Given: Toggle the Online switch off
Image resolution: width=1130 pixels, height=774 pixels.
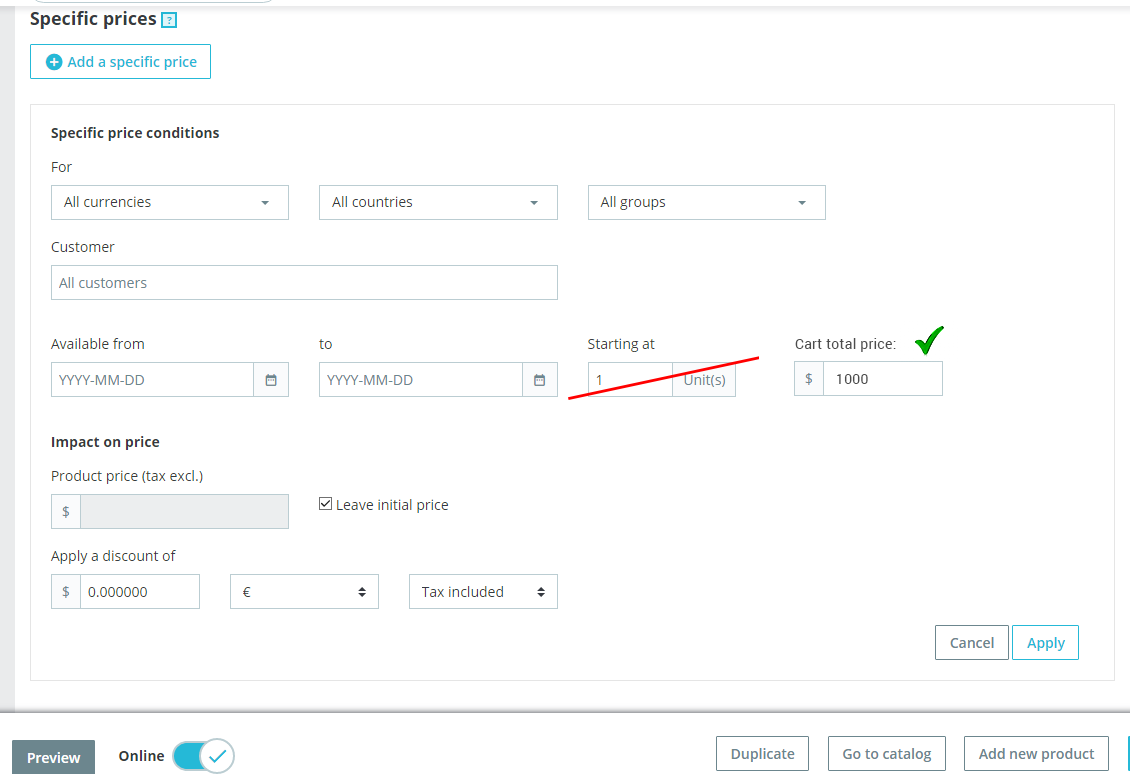Looking at the screenshot, I should (203, 756).
